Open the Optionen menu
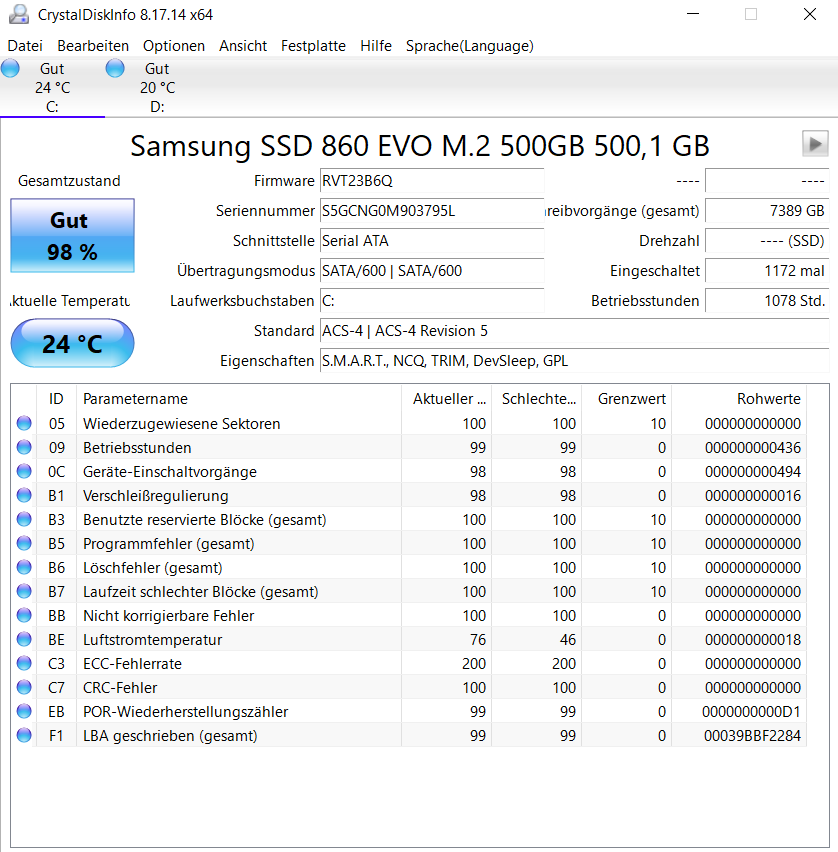 coord(173,45)
